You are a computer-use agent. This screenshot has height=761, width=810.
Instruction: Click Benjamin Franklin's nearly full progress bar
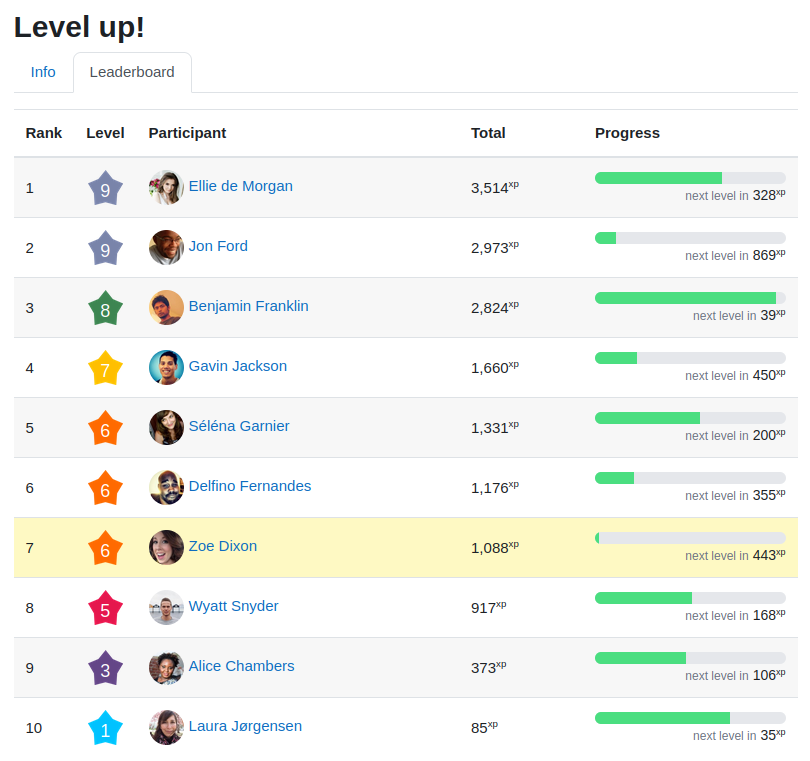click(690, 297)
